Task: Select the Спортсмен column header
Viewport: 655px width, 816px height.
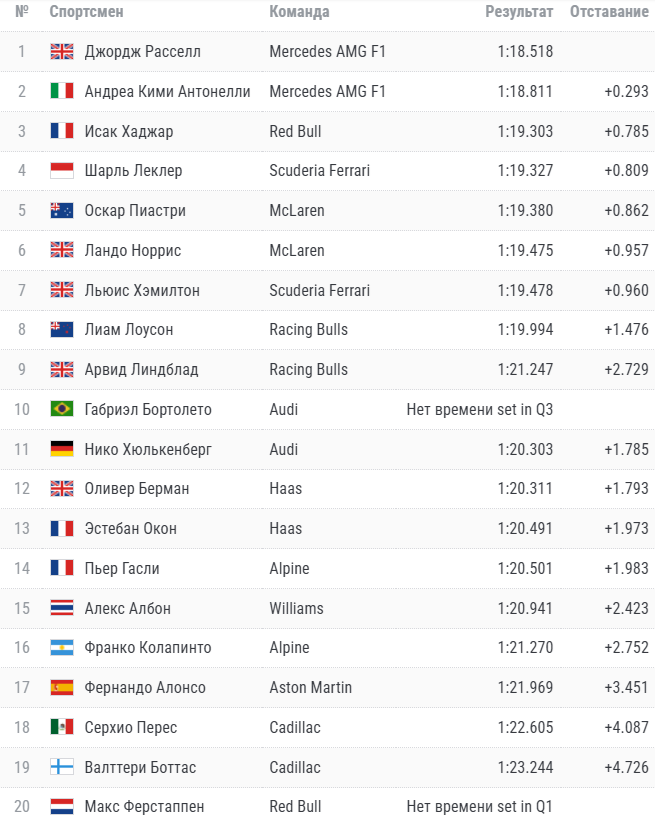Action: 88,12
